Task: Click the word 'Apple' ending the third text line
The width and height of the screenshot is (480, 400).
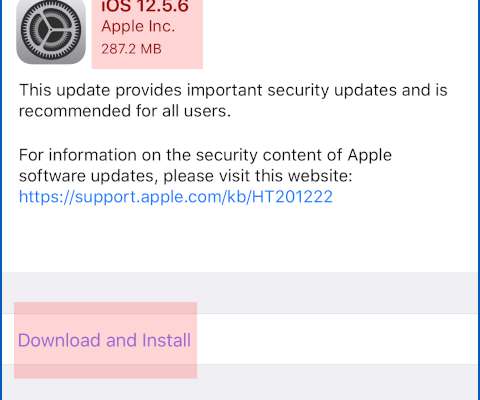Action: pyautogui.click(x=370, y=156)
